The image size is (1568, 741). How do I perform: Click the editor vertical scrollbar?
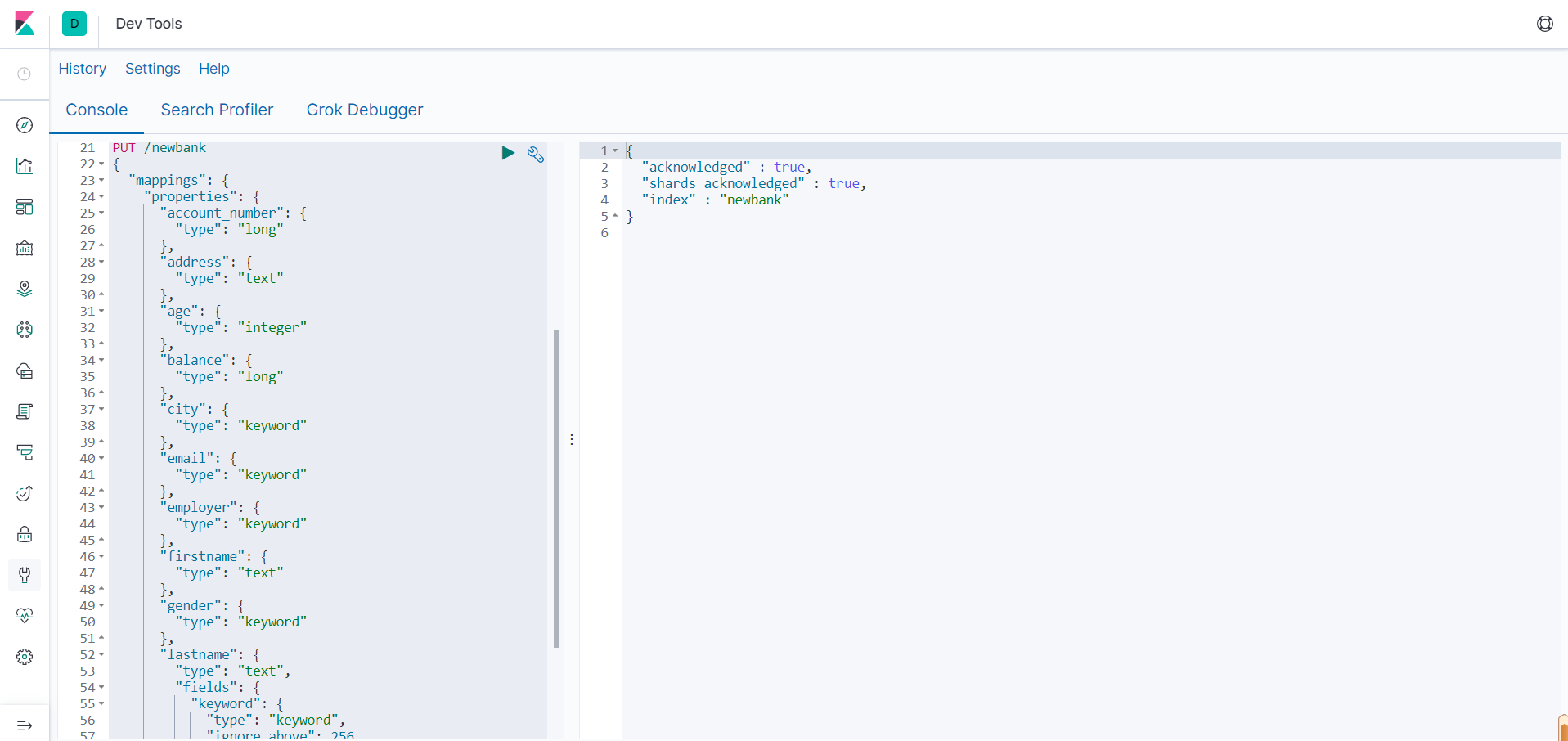[556, 488]
